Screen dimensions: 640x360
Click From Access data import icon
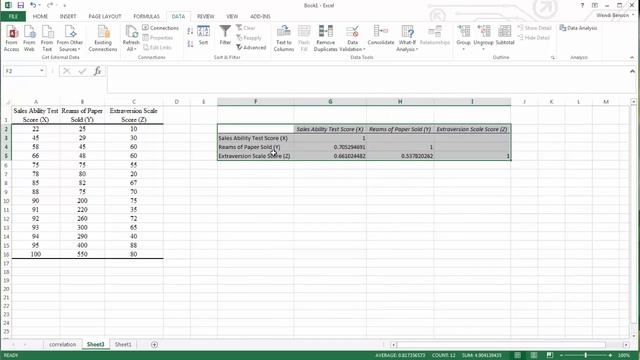pos(11,38)
